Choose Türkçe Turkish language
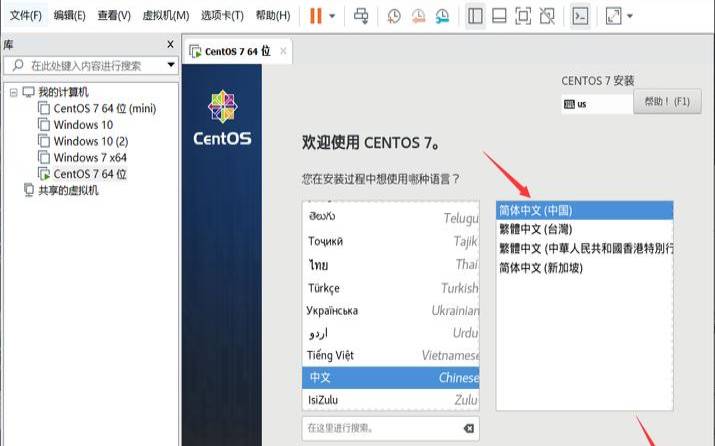The image size is (715, 446). coord(390,288)
